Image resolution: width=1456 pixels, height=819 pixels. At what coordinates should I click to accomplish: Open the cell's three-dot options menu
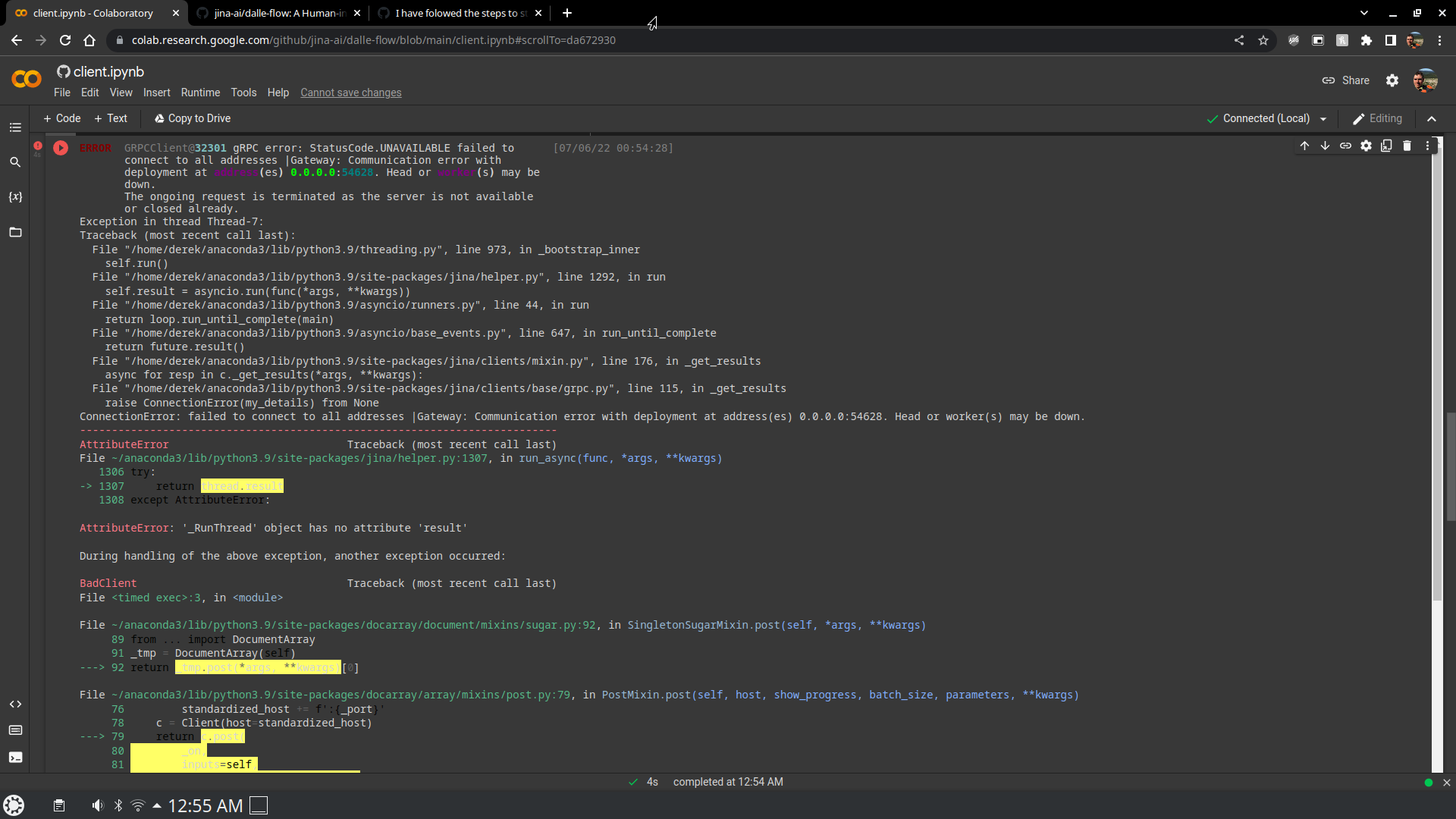click(x=1428, y=146)
